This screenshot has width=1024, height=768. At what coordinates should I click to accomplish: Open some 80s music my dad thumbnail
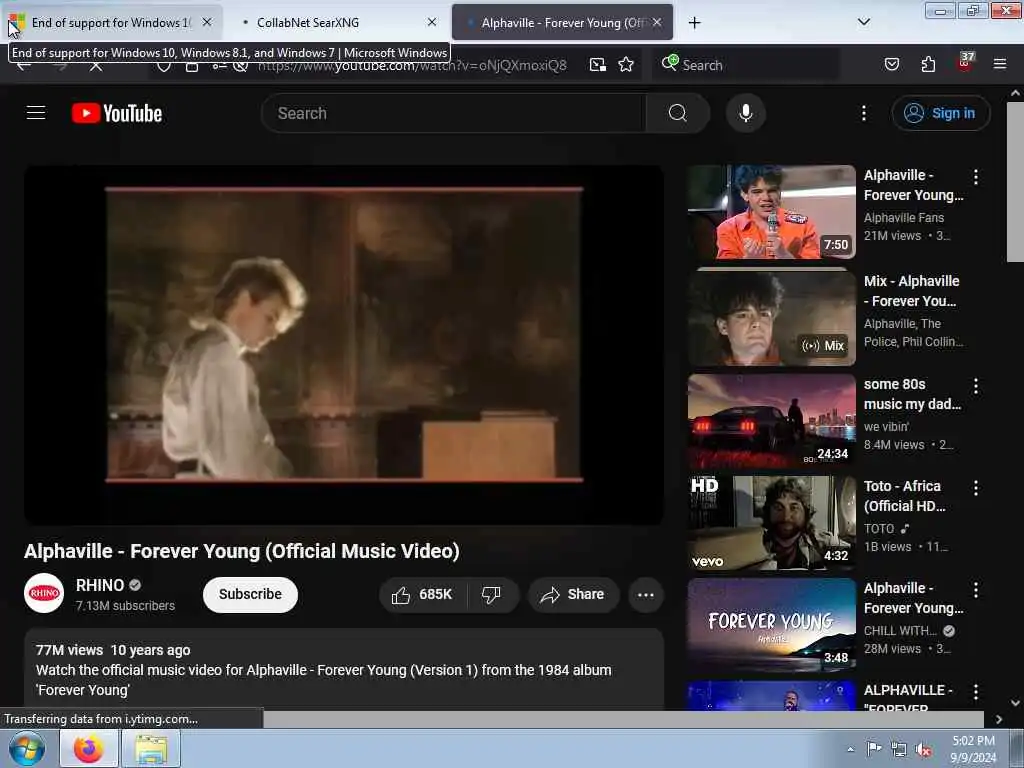771,421
